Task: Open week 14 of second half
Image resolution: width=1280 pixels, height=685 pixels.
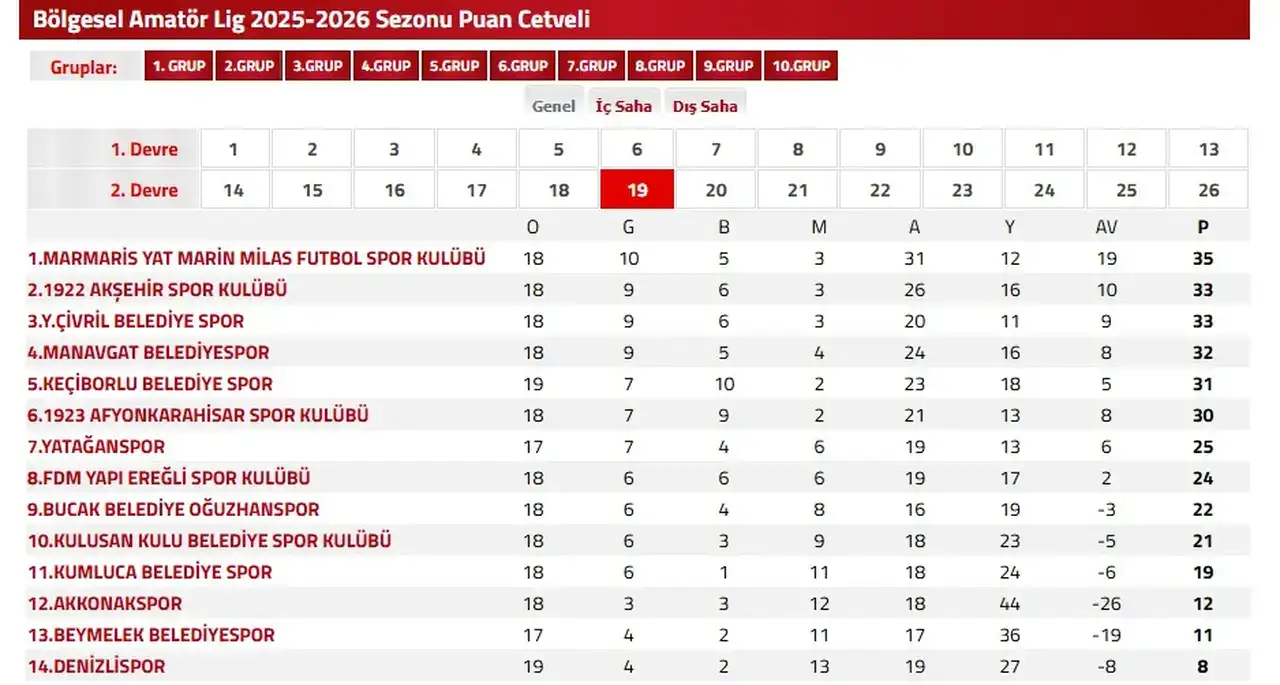Action: click(x=234, y=189)
